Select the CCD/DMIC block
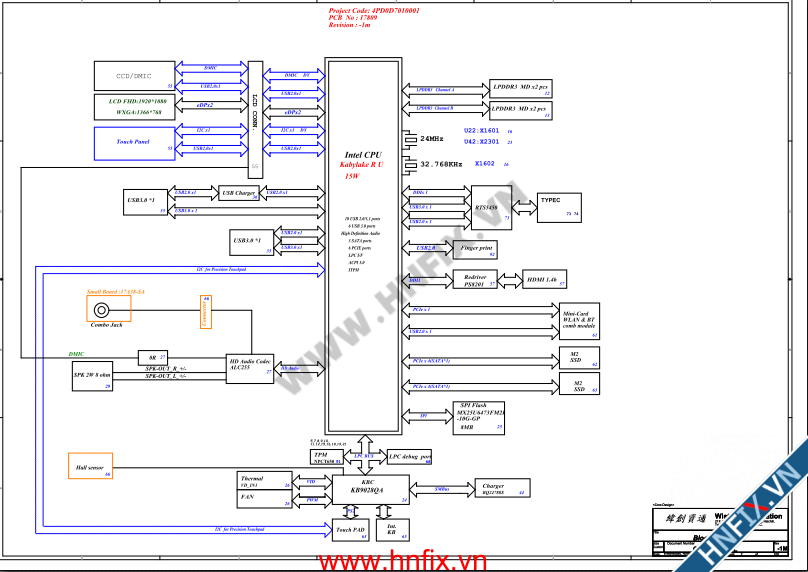This screenshot has width=808, height=572. 134,76
